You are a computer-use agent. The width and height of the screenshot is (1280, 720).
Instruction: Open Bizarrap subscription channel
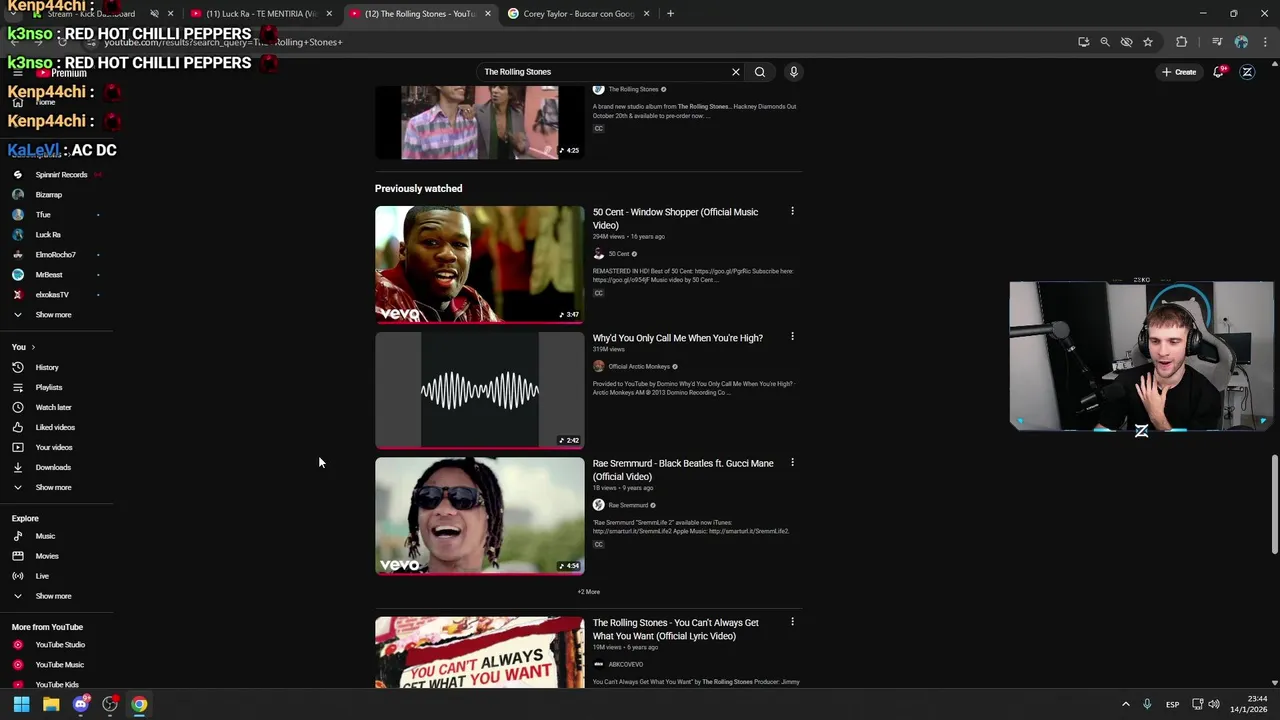click(48, 195)
